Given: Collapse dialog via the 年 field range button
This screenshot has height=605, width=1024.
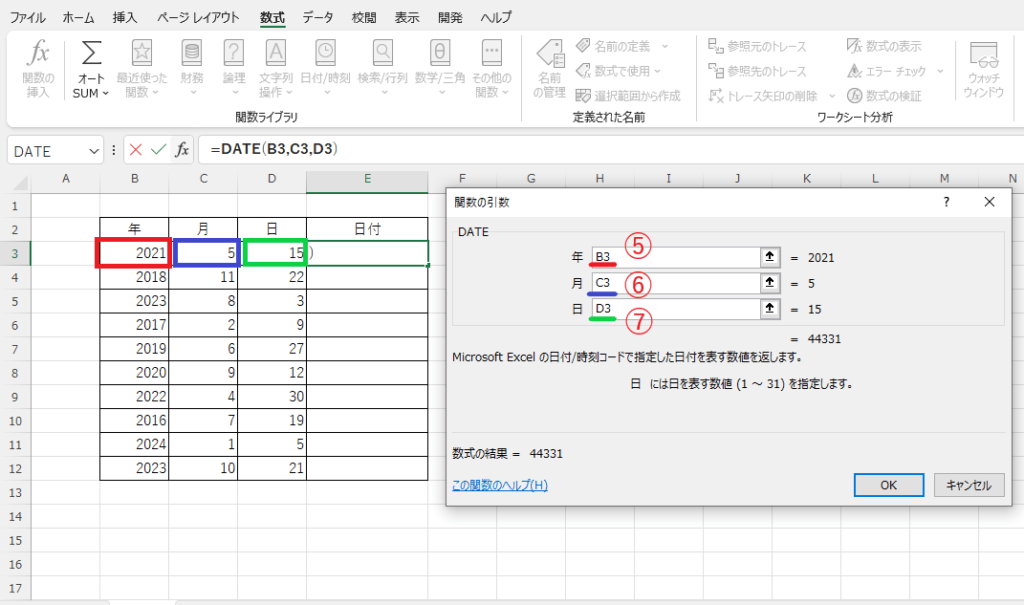Looking at the screenshot, I should [x=770, y=257].
